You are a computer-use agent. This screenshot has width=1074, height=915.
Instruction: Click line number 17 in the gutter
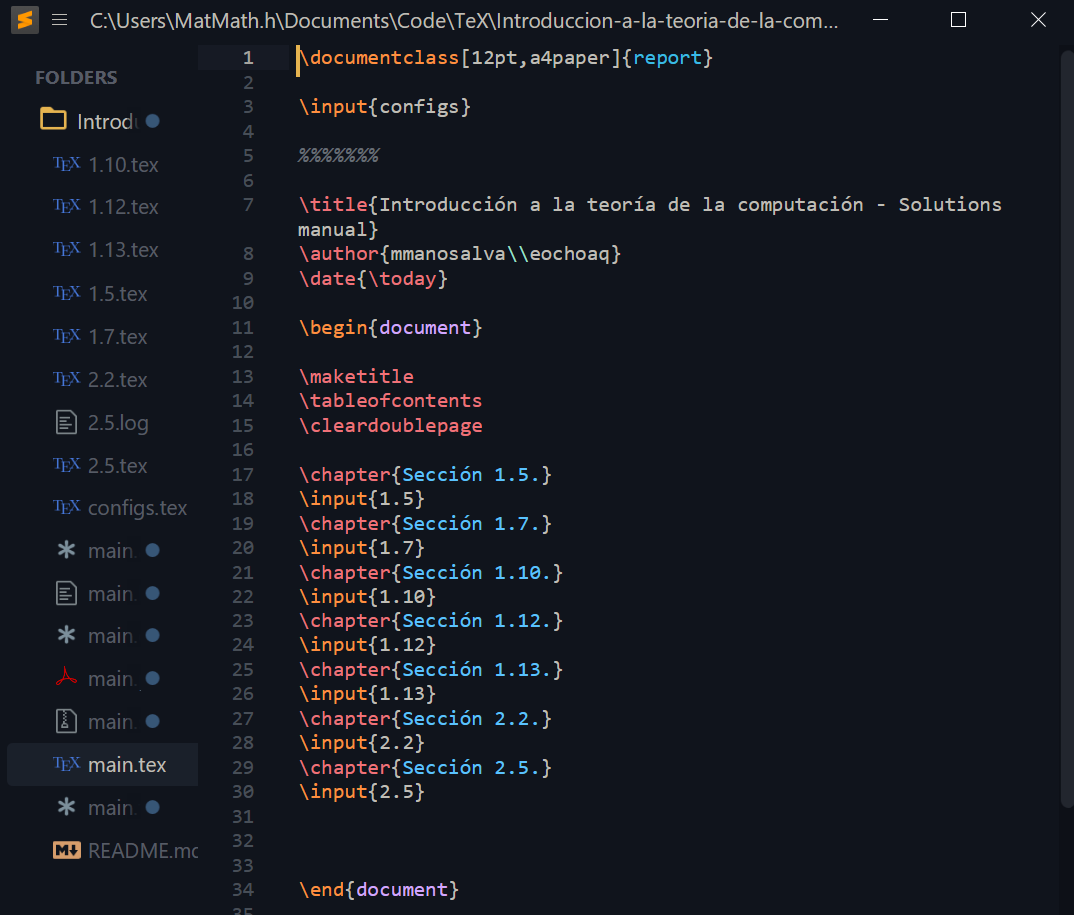[242, 474]
